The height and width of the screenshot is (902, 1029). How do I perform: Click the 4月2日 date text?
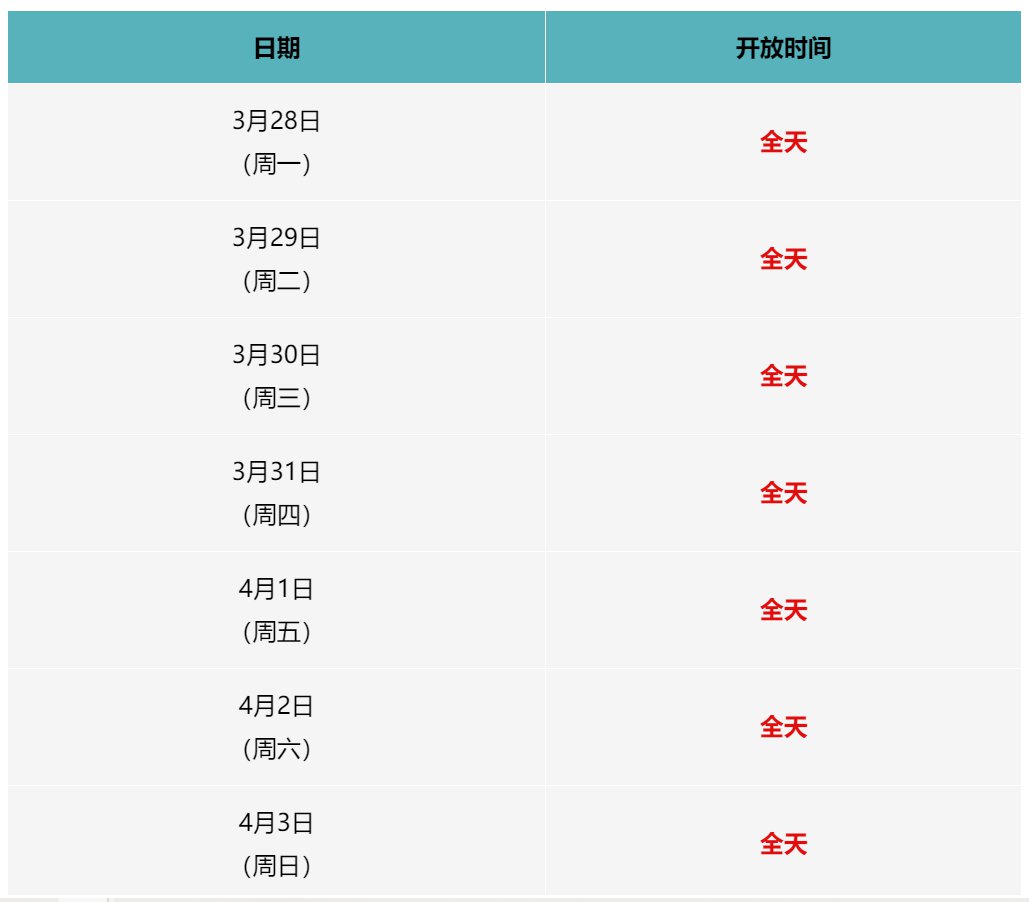pyautogui.click(x=276, y=706)
